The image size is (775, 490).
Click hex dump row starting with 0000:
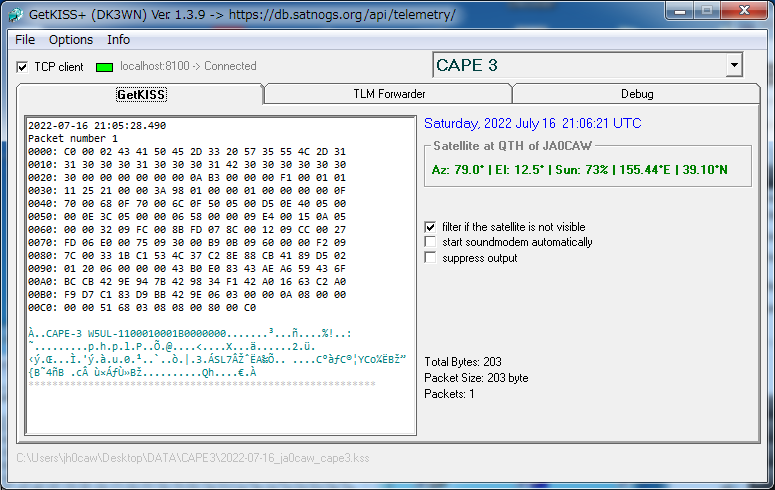(187, 151)
